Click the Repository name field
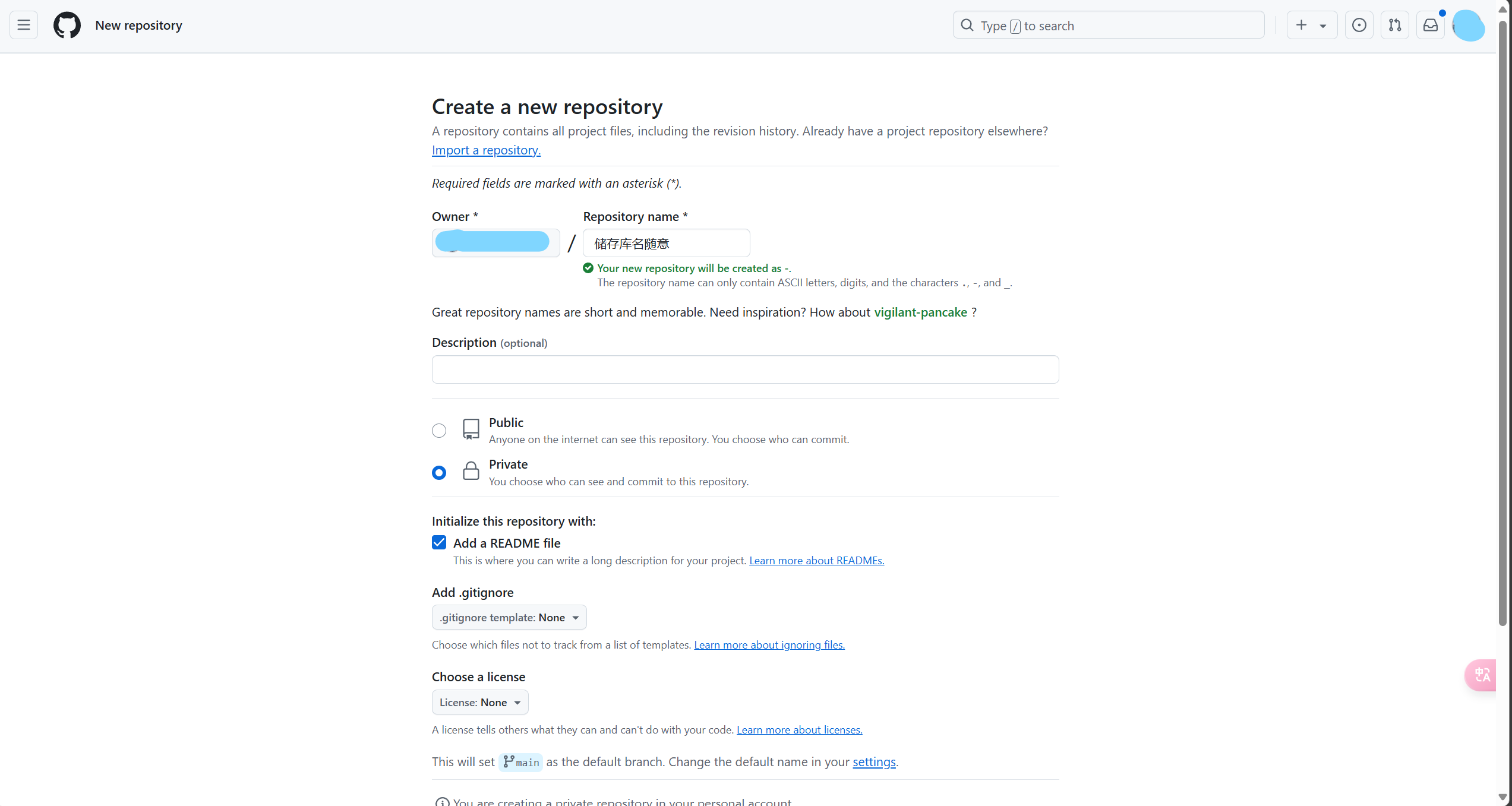The width and height of the screenshot is (1512, 806). [x=666, y=244]
